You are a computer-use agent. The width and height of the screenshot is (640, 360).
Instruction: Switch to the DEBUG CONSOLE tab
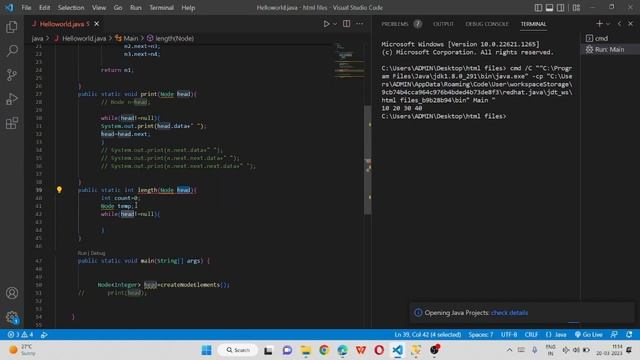tap(487, 24)
